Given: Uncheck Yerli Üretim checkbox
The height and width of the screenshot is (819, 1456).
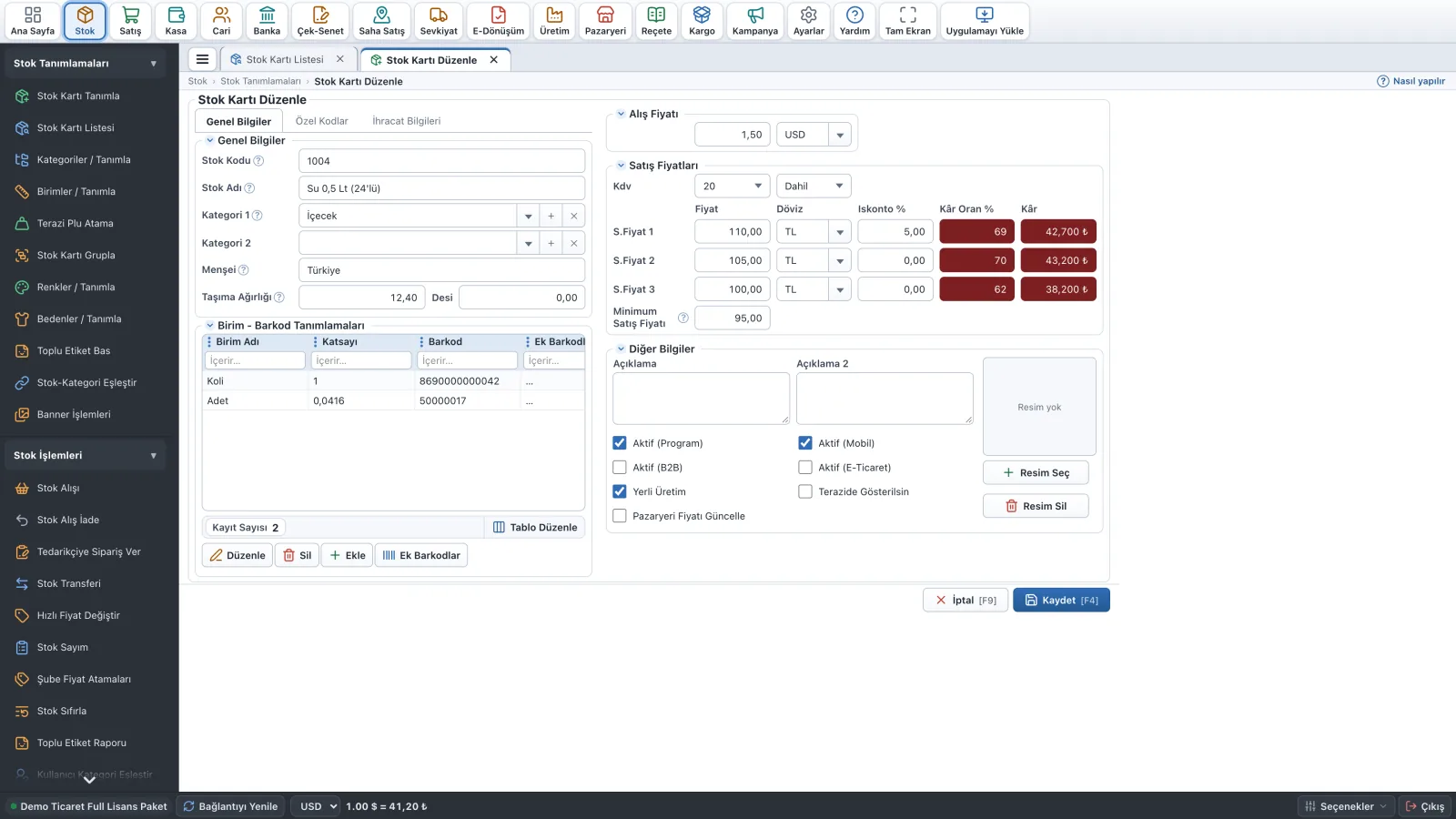Looking at the screenshot, I should (620, 491).
